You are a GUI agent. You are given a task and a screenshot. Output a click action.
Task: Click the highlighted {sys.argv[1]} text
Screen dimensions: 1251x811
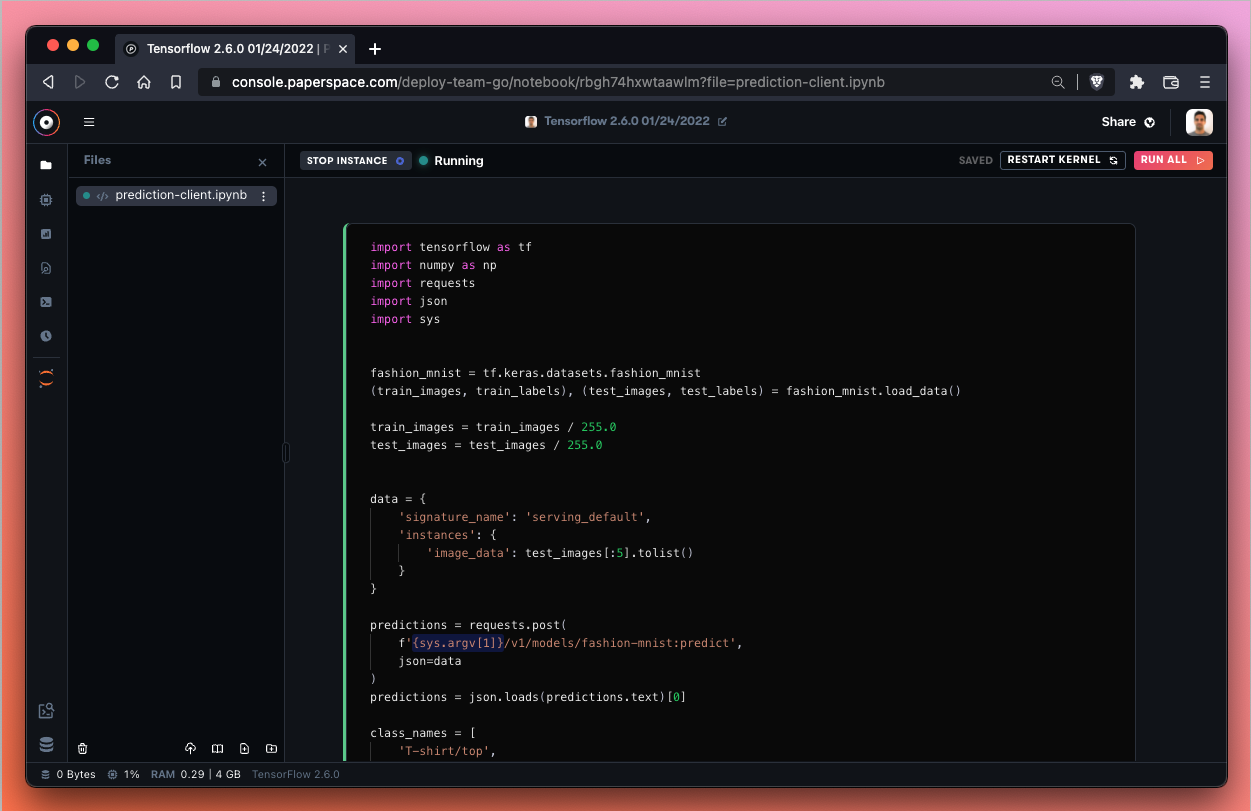pyautogui.click(x=457, y=643)
